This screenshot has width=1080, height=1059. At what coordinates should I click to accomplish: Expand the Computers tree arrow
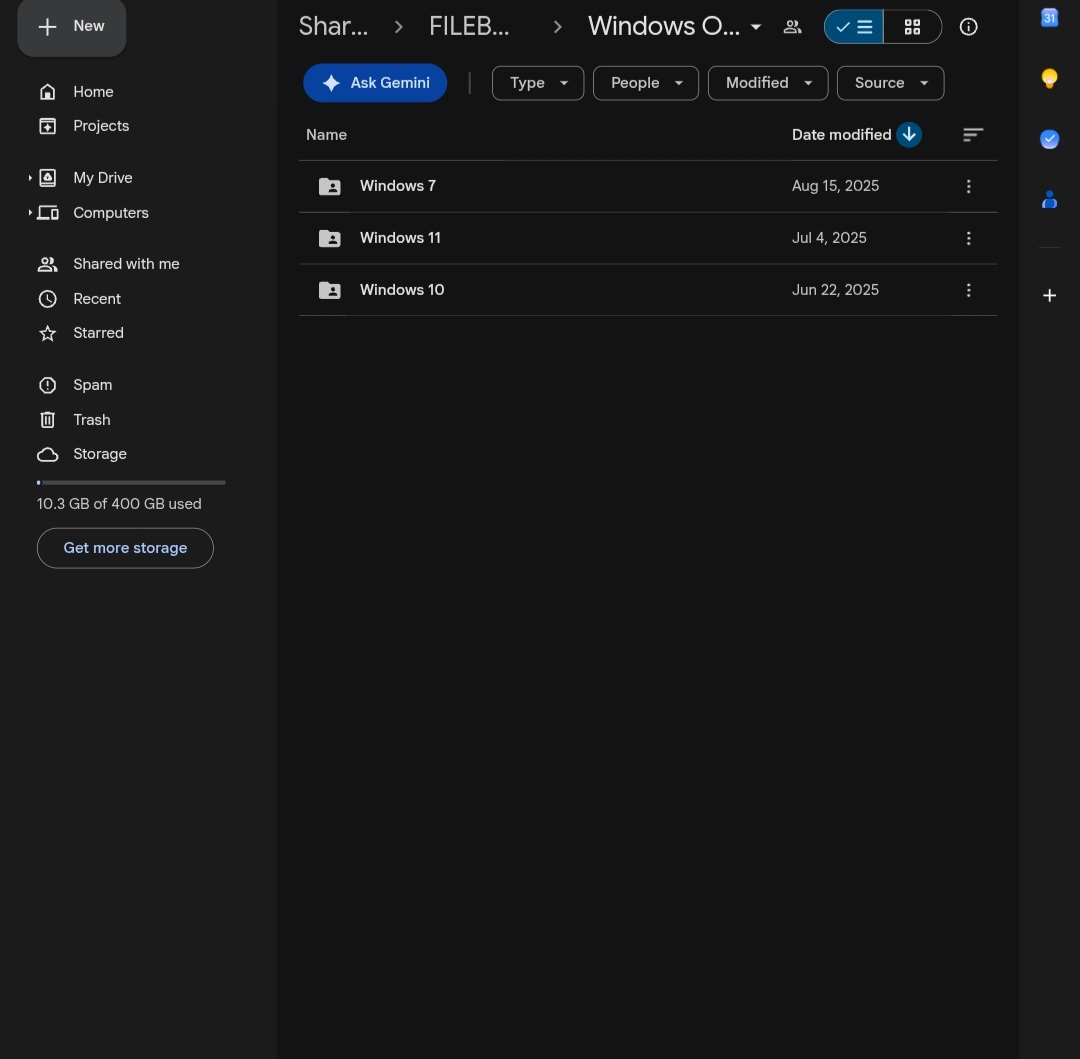point(30,213)
